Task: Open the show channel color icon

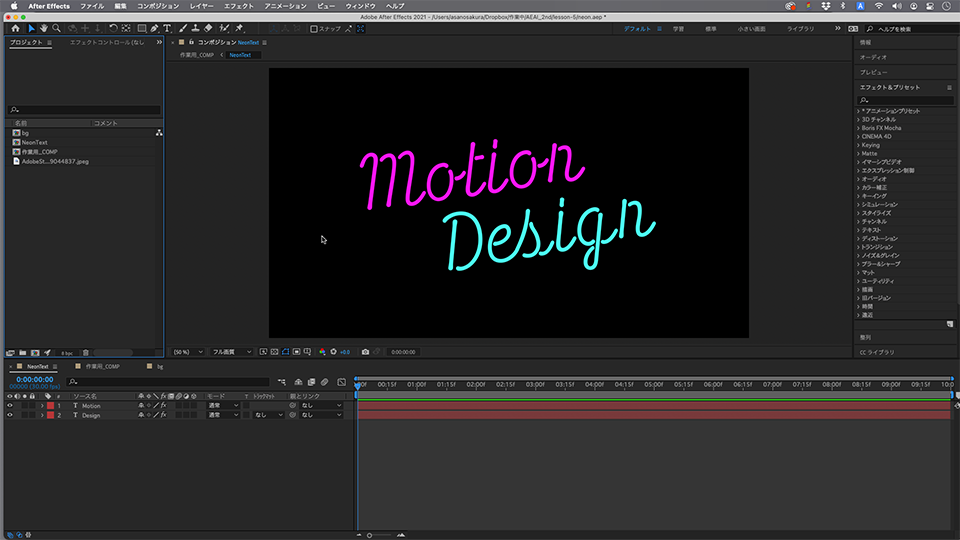Action: point(322,352)
